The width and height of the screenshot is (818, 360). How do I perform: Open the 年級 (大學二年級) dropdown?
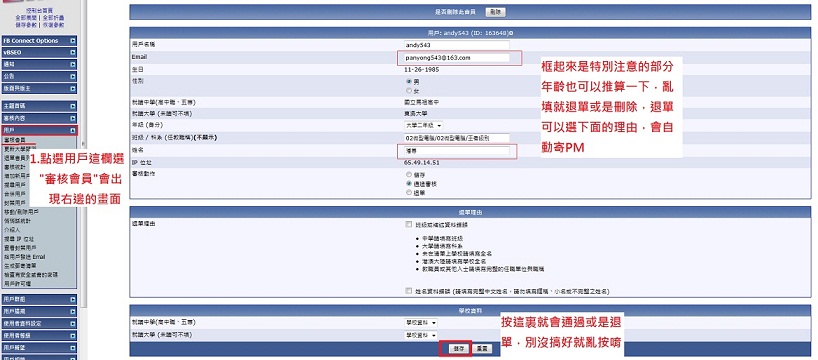coord(424,126)
